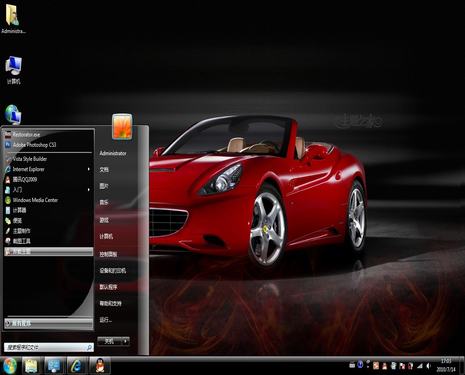This screenshot has height=375, width=465.
Task: Open 计算机 in Start menu right pane
Action: (106, 236)
